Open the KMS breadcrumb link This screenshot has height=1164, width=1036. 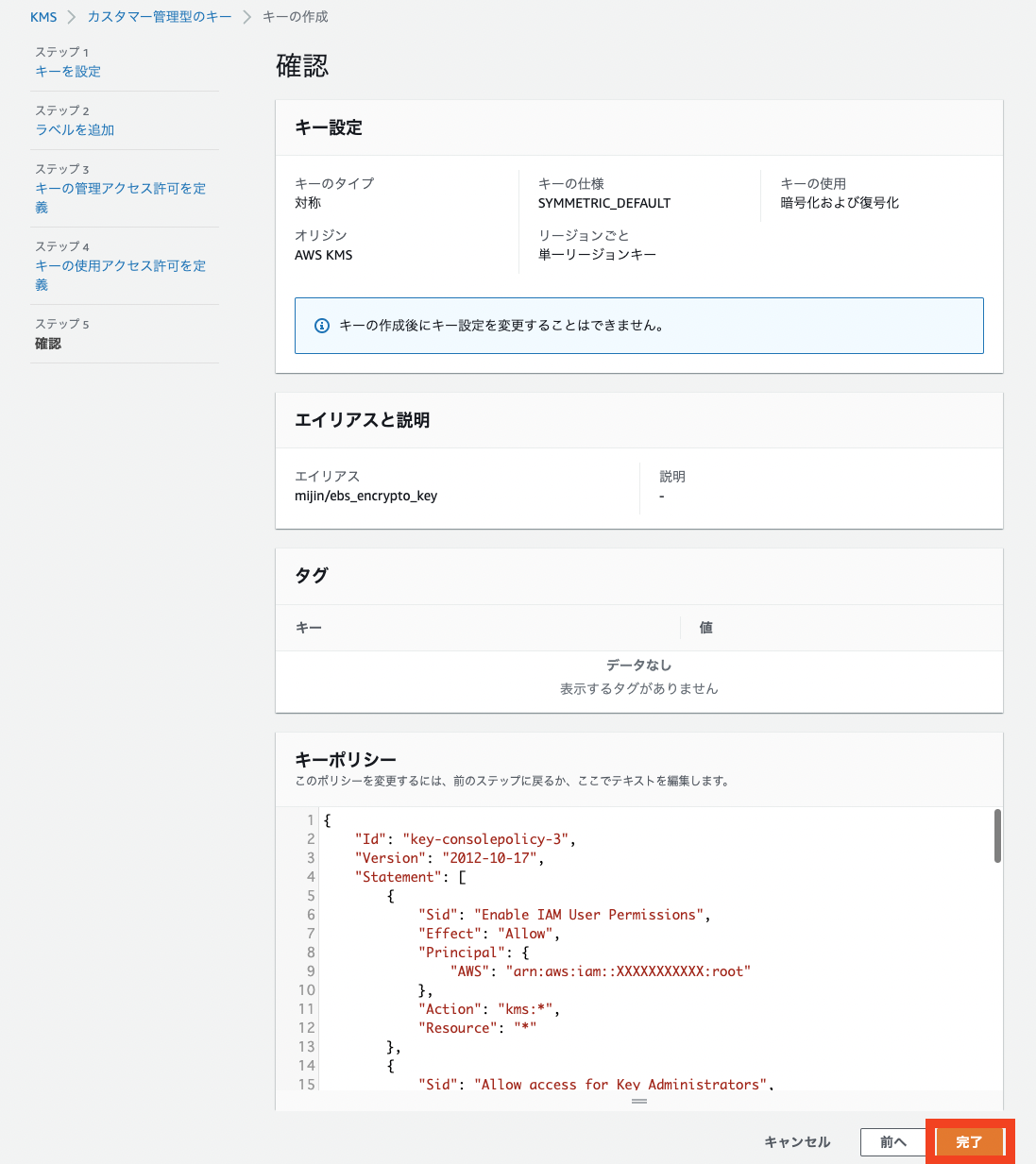(x=43, y=17)
